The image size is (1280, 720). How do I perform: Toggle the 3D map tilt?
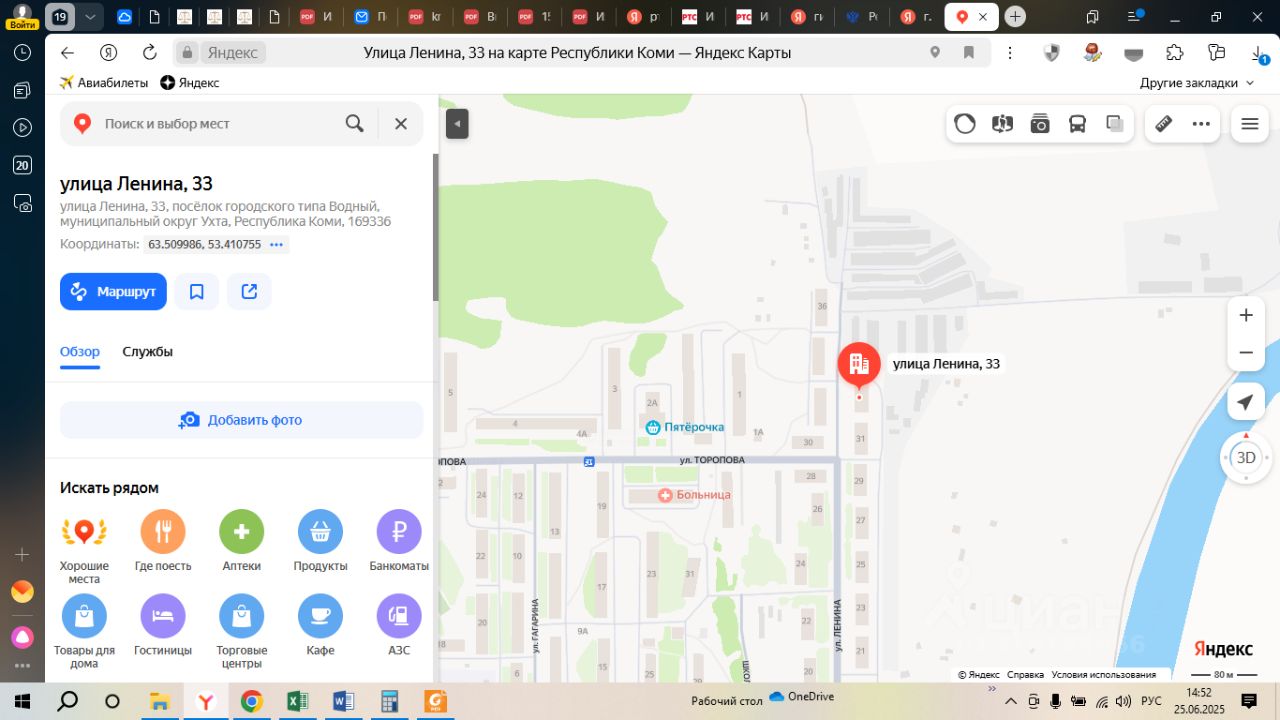[x=1246, y=458]
